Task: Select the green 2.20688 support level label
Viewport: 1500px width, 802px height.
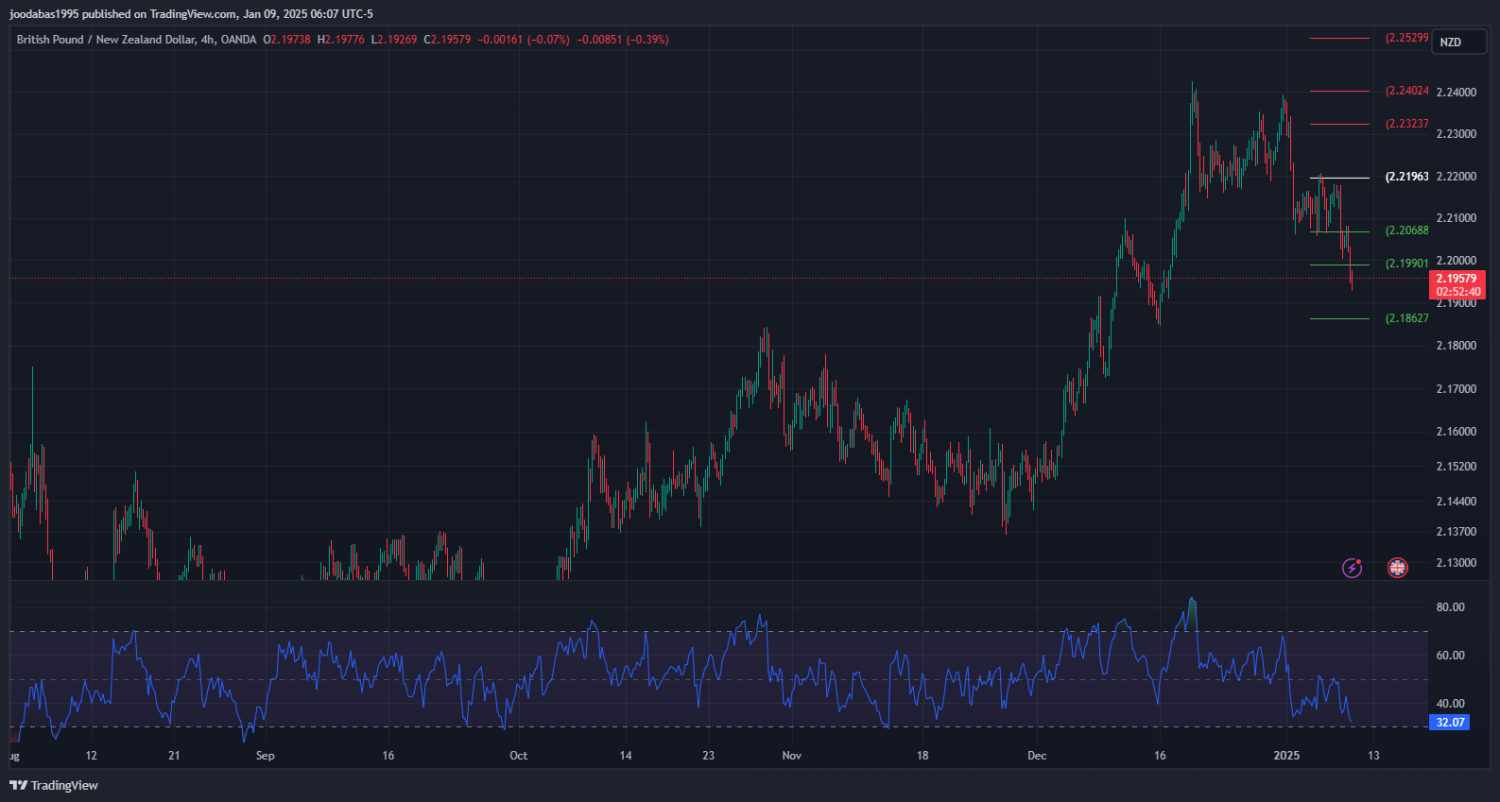Action: coord(1406,231)
